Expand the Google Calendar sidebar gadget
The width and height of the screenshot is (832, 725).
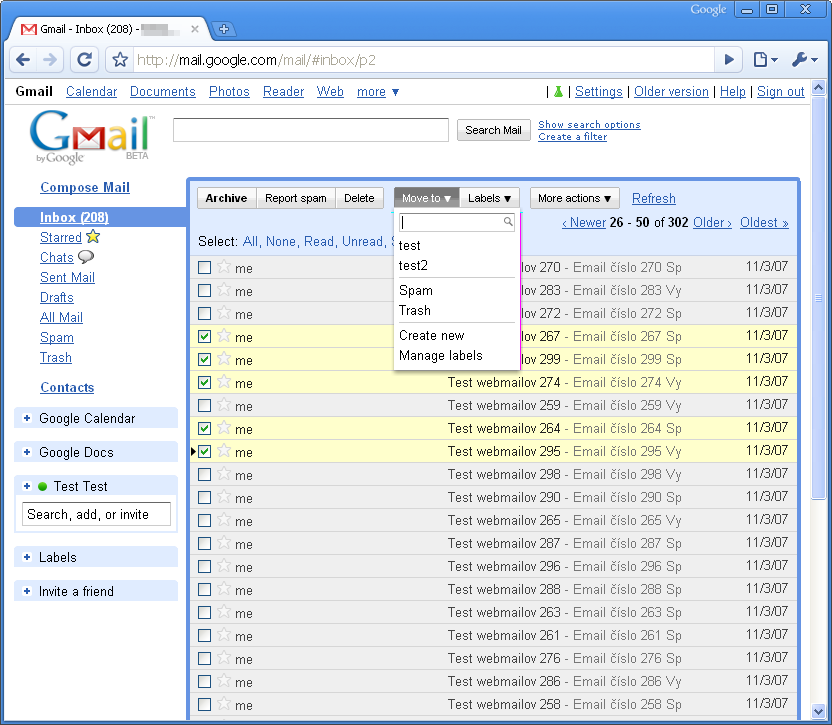click(x=27, y=418)
